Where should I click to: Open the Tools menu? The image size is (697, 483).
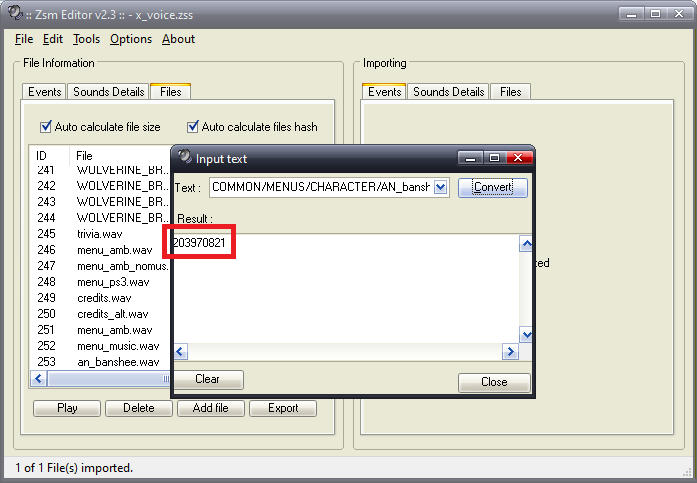point(86,39)
